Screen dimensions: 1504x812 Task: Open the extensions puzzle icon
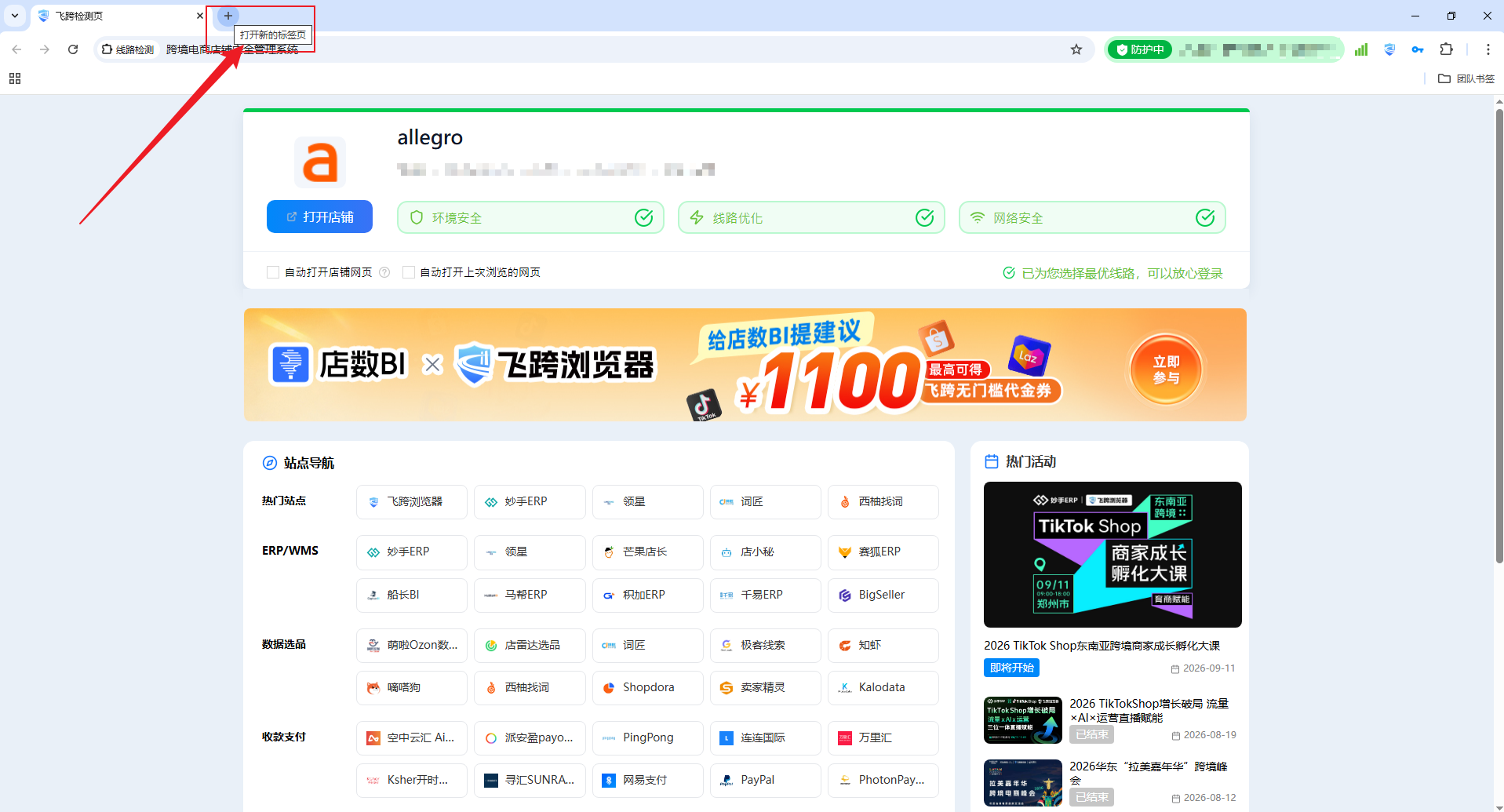tap(1446, 49)
